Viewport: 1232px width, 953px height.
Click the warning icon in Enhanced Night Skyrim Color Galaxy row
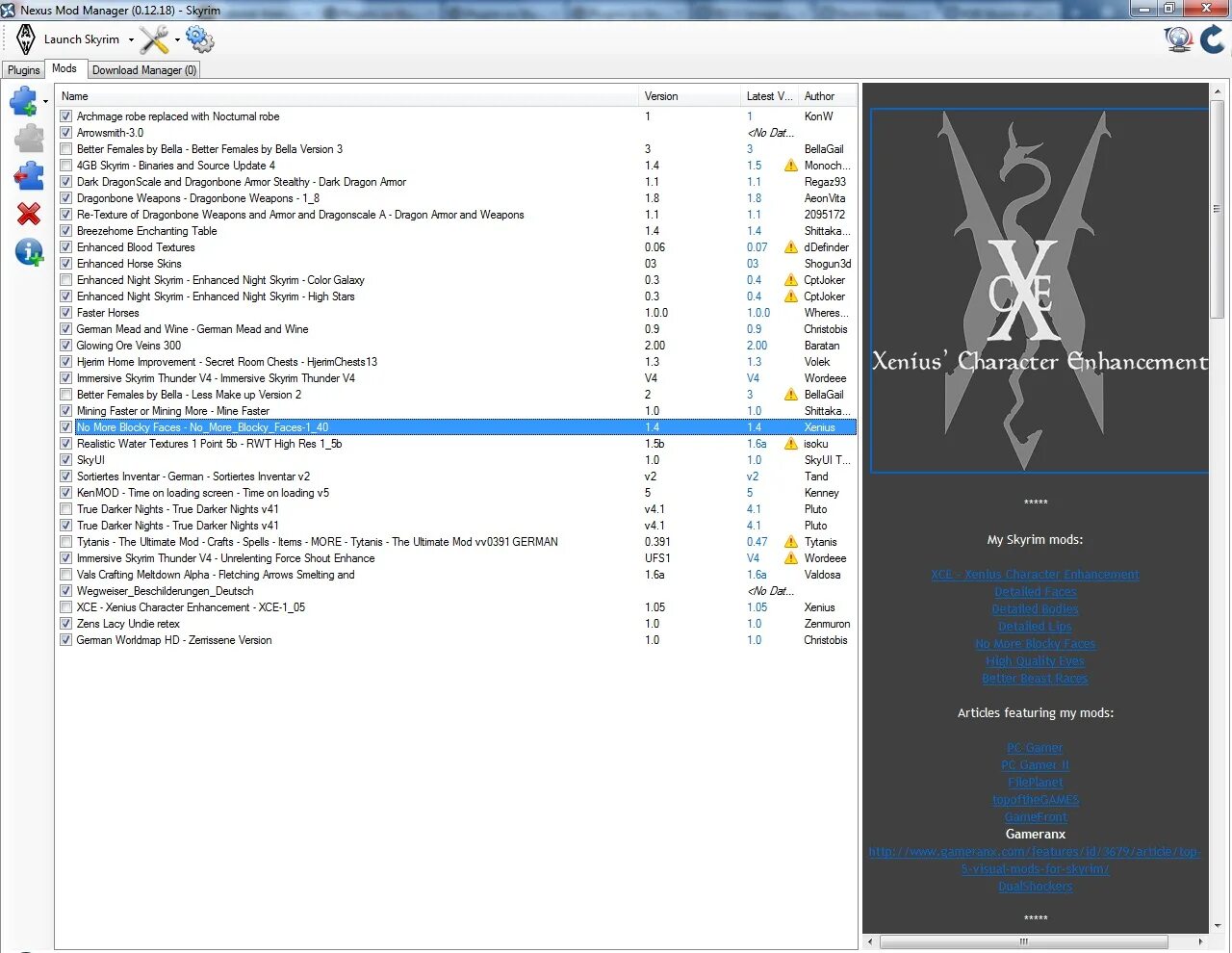(790, 280)
